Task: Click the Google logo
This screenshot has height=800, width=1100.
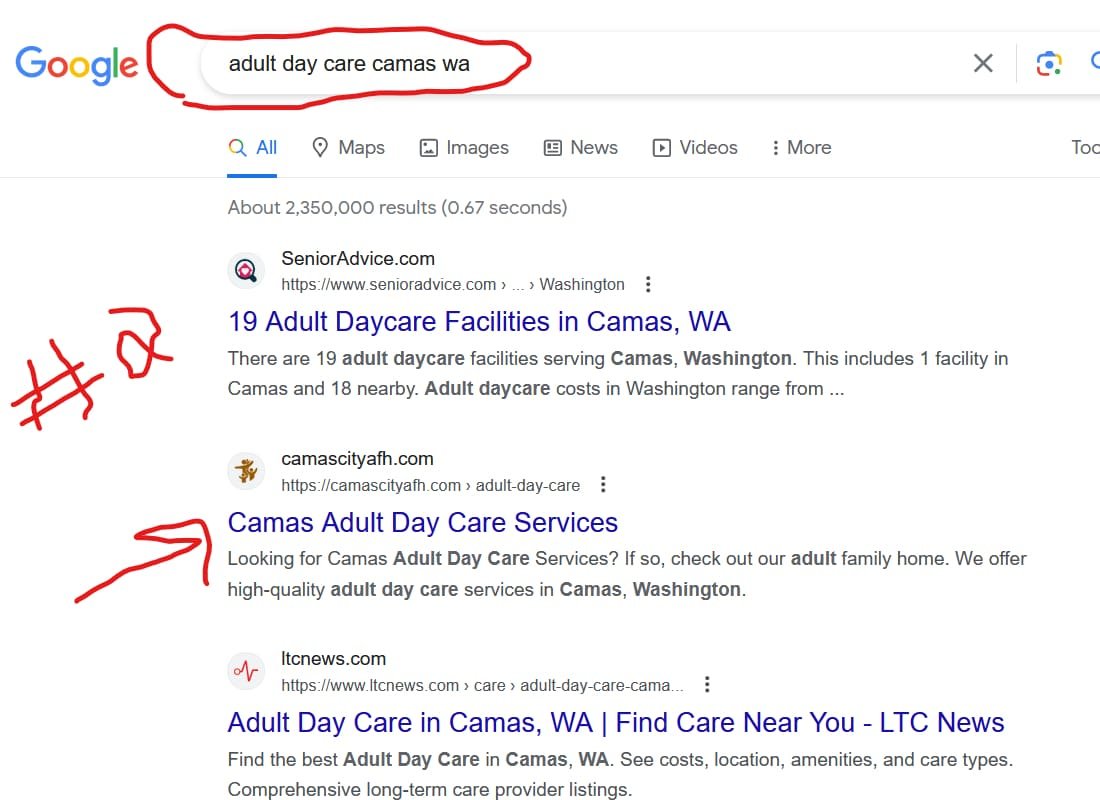Action: point(76,64)
